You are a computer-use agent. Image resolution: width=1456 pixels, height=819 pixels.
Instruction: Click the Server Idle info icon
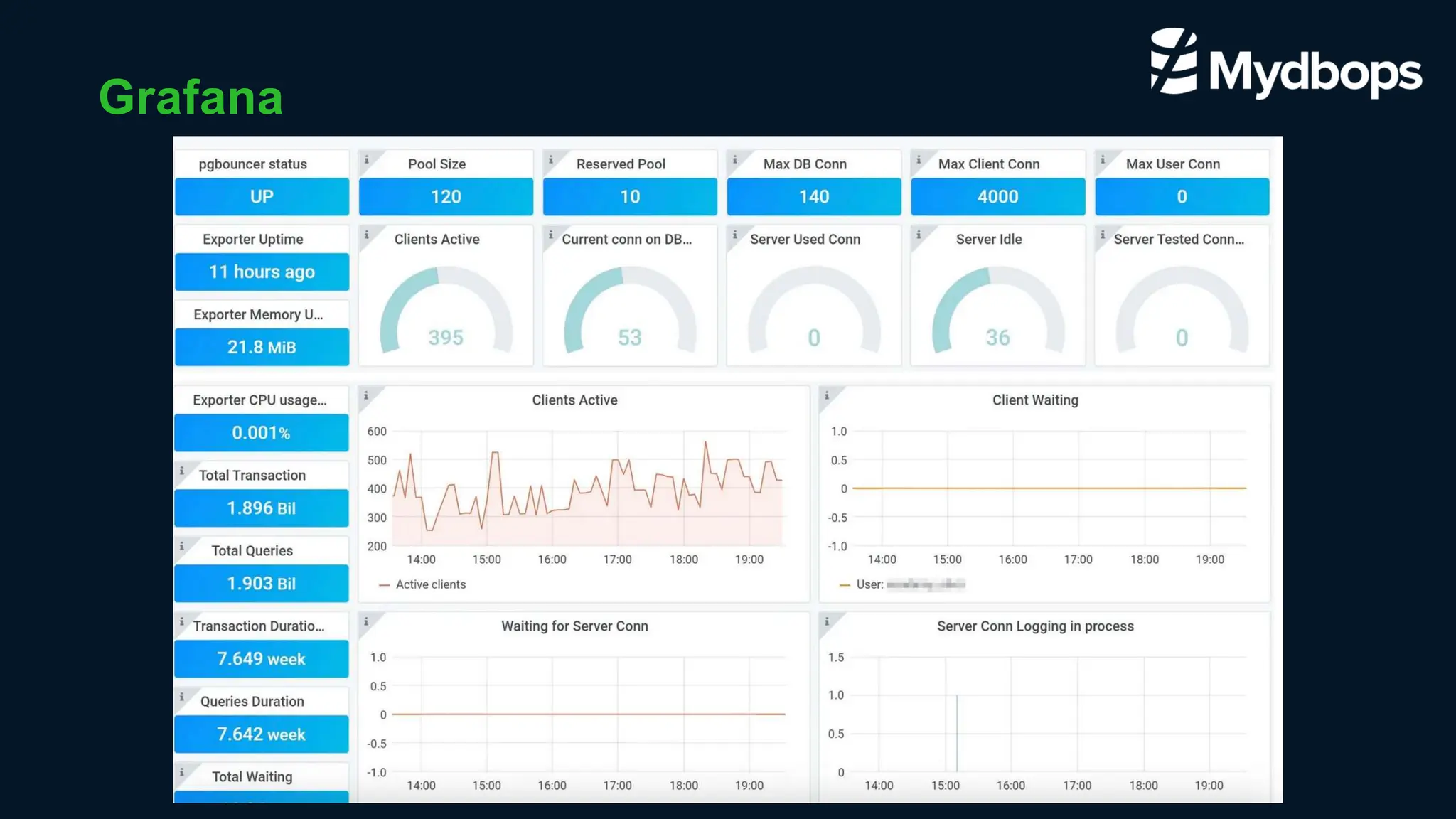pos(919,235)
